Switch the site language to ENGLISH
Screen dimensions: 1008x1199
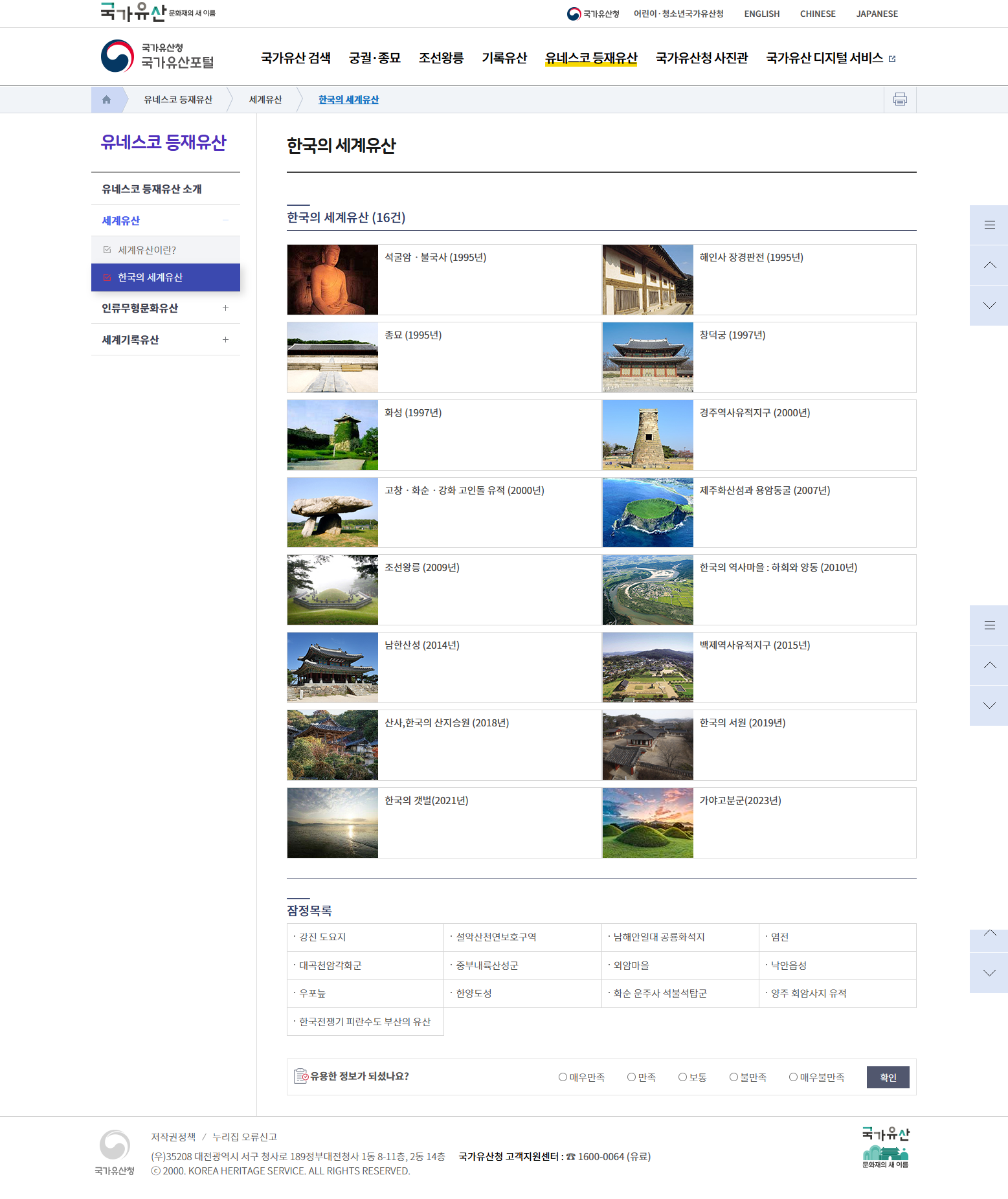pos(761,14)
